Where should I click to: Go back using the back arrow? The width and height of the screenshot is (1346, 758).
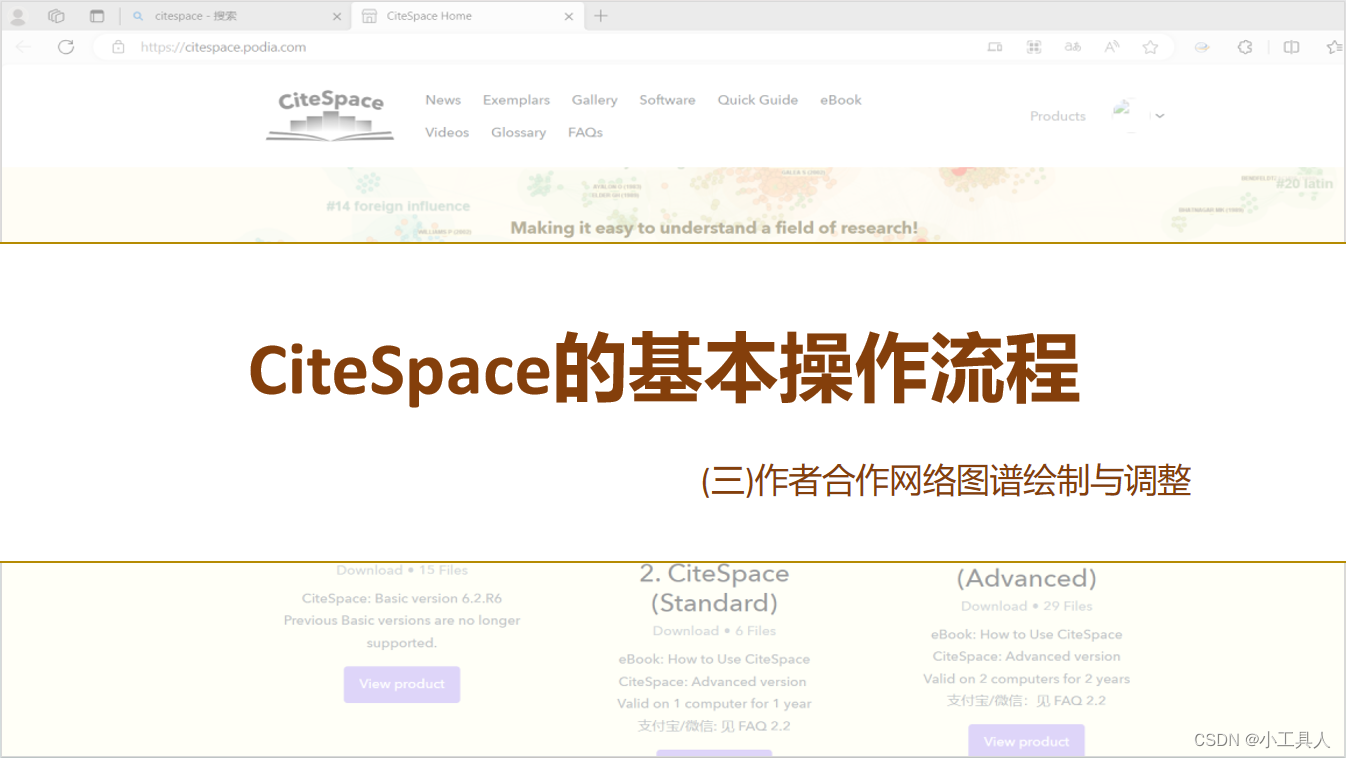coord(23,46)
